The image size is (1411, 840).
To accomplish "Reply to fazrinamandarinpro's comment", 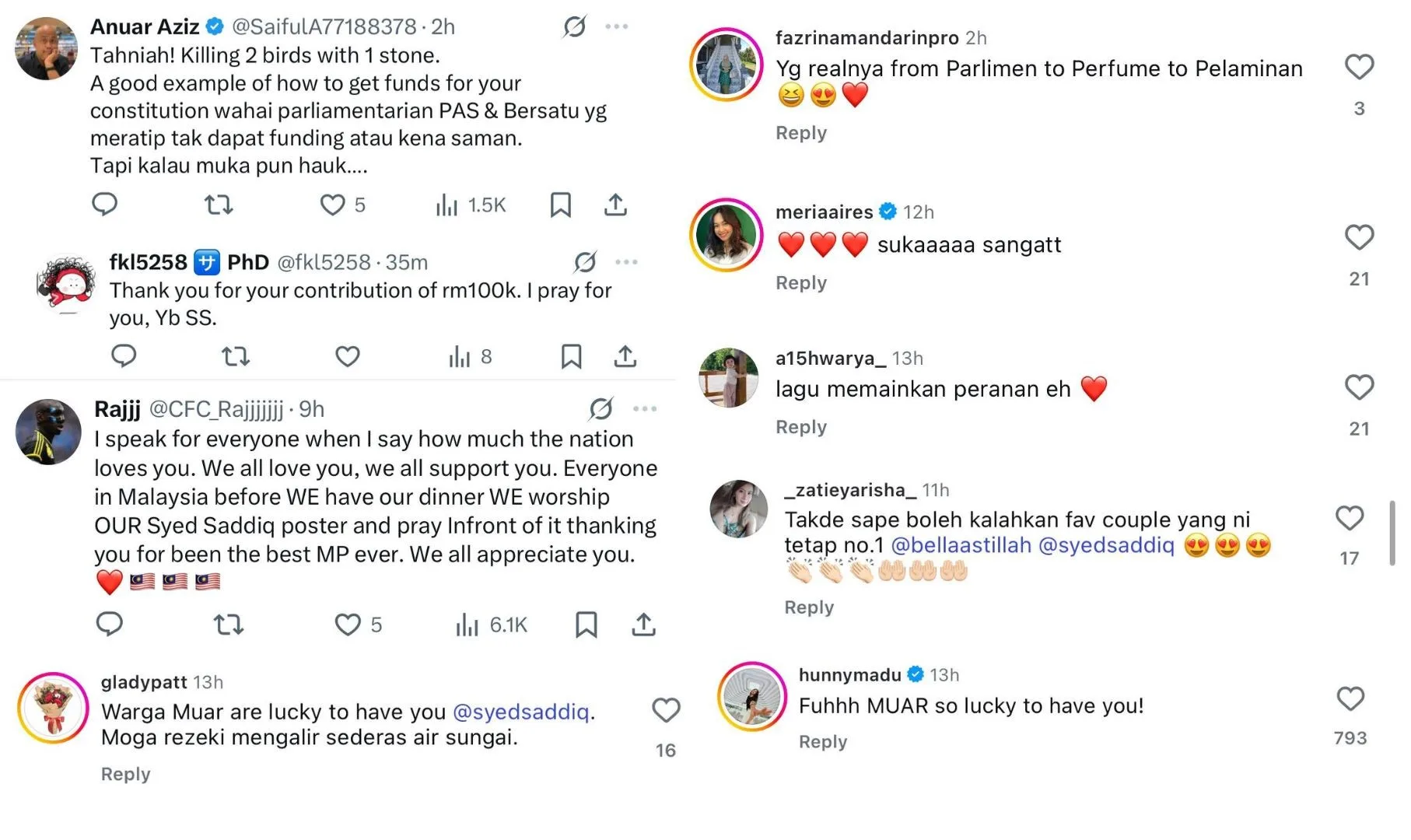I will pos(800,133).
